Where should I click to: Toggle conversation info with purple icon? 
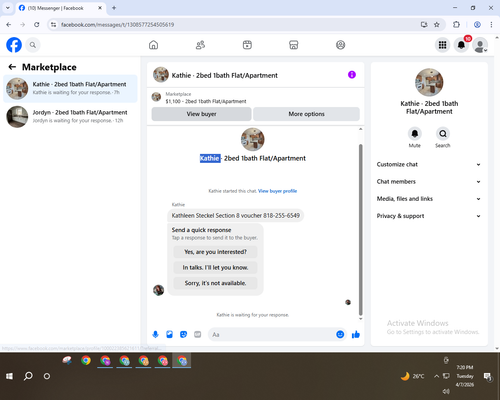pyautogui.click(x=352, y=75)
